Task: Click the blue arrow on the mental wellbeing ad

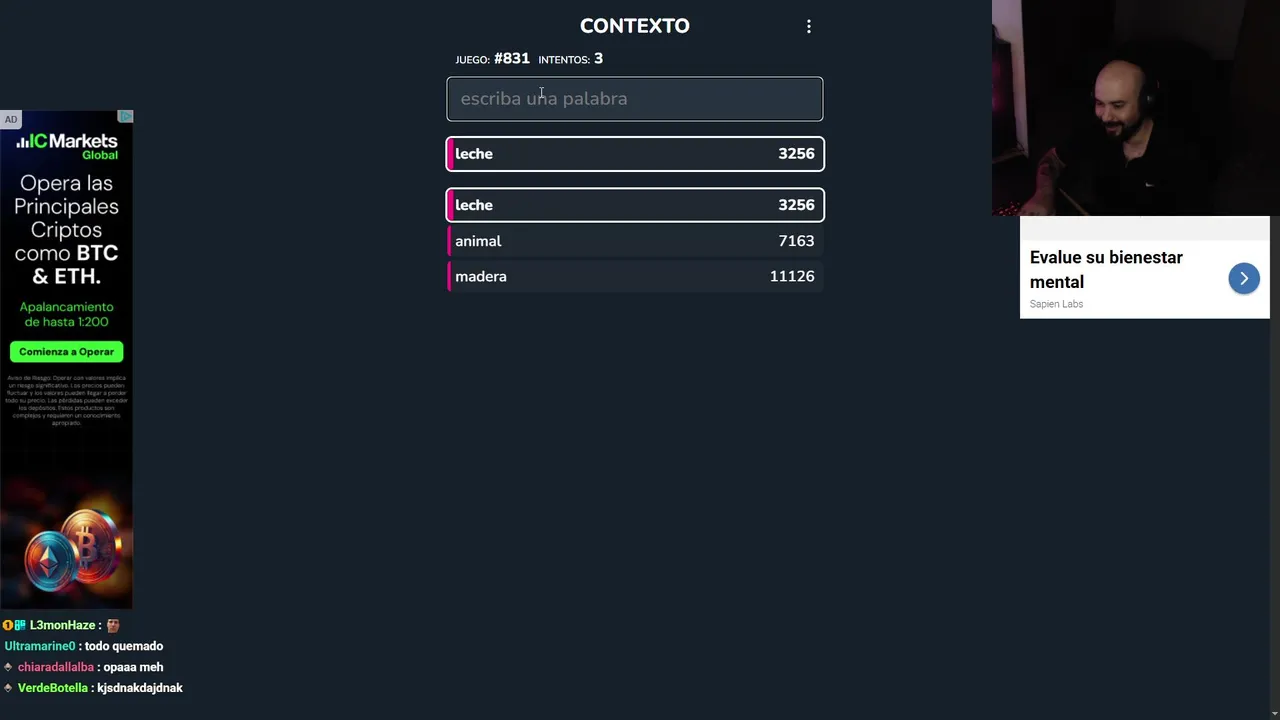Action: coord(1244,278)
